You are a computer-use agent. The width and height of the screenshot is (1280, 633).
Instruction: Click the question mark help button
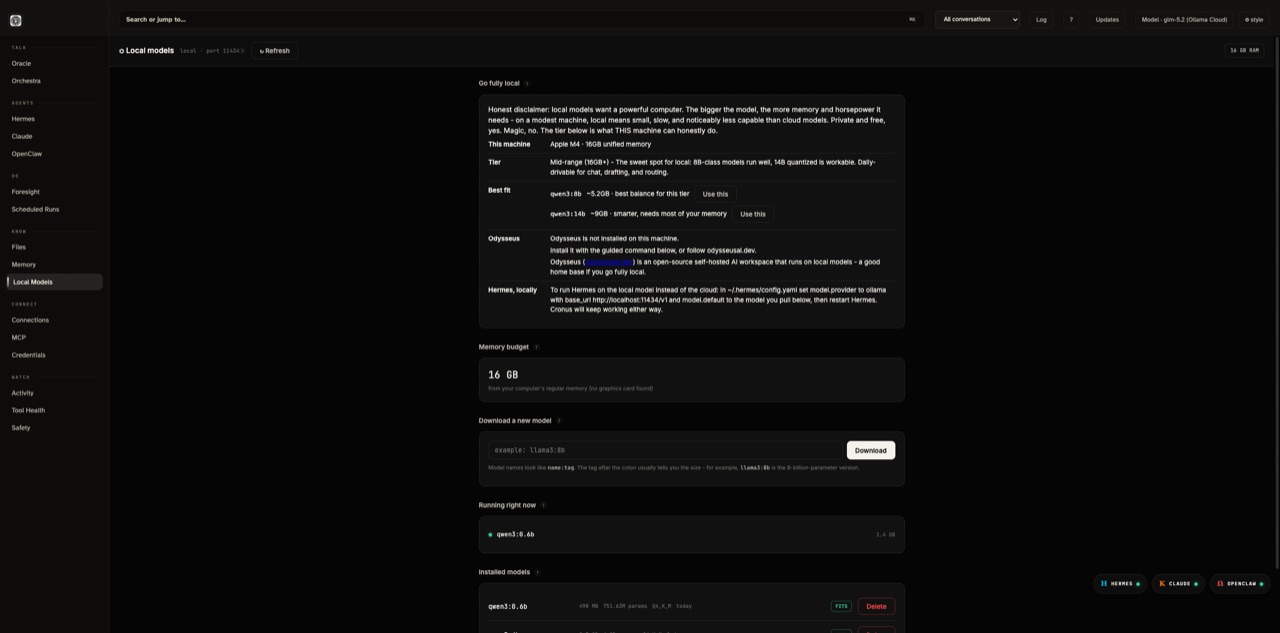pos(1071,19)
